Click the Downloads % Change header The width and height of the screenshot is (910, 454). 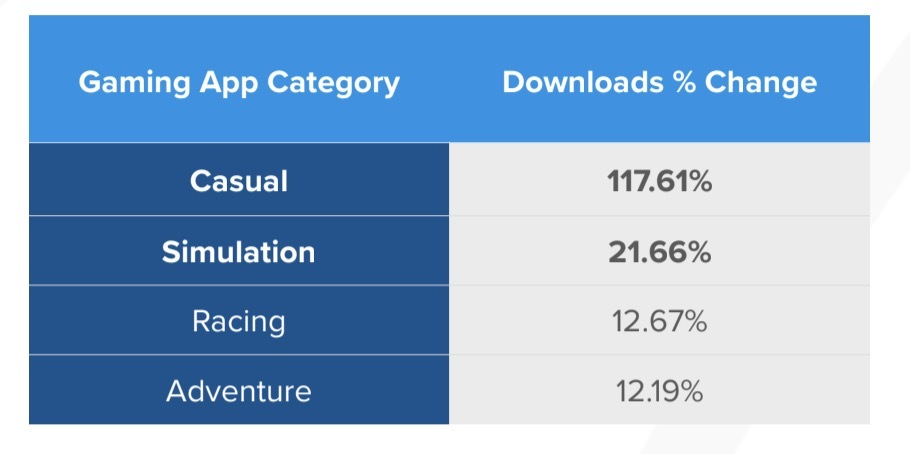(x=659, y=78)
